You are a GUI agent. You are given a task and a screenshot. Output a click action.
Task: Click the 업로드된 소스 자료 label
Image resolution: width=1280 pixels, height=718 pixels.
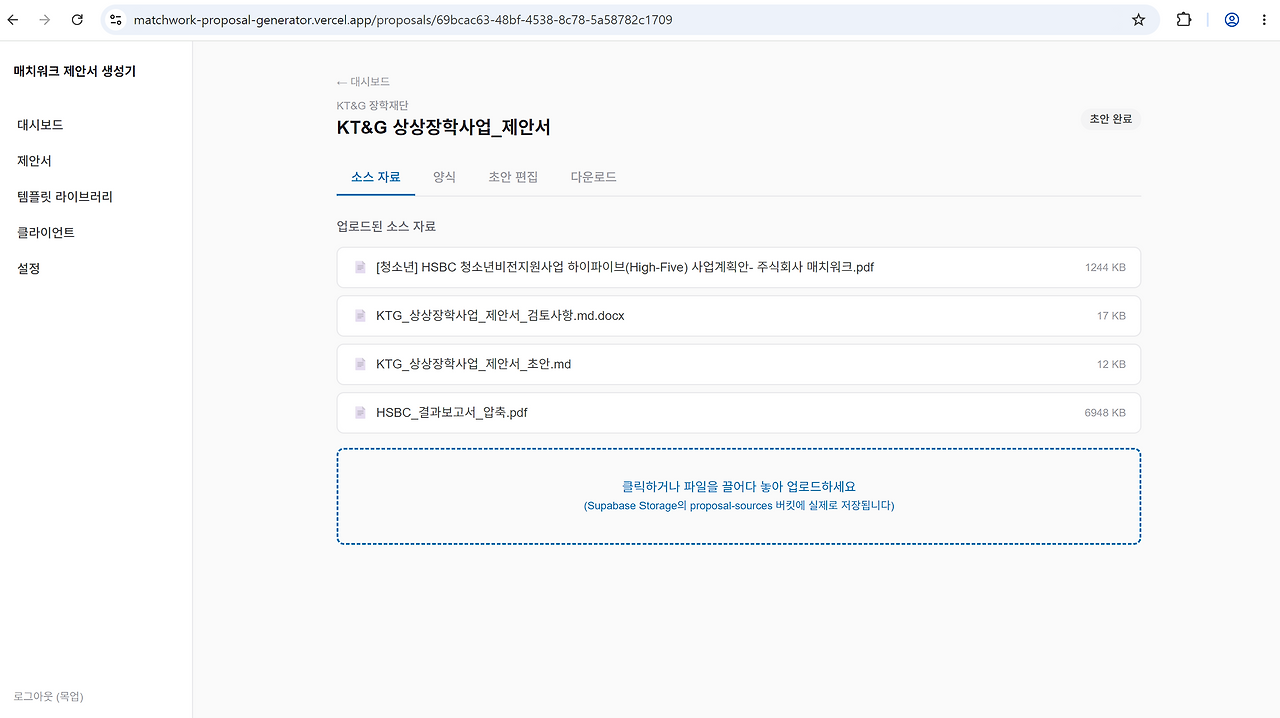pyautogui.click(x=387, y=227)
